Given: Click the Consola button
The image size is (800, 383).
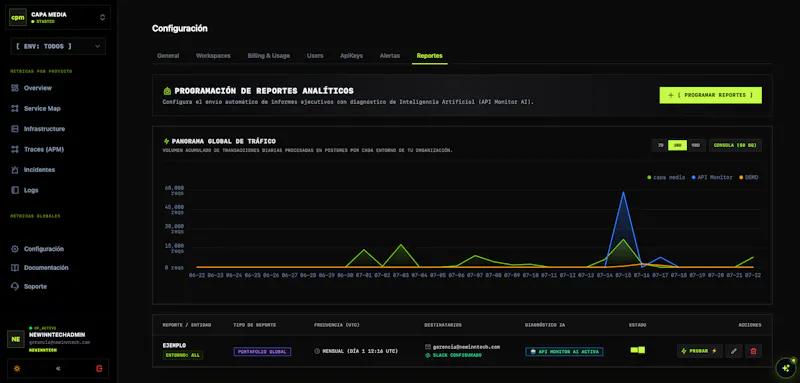Looking at the screenshot, I should pyautogui.click(x=735, y=145).
